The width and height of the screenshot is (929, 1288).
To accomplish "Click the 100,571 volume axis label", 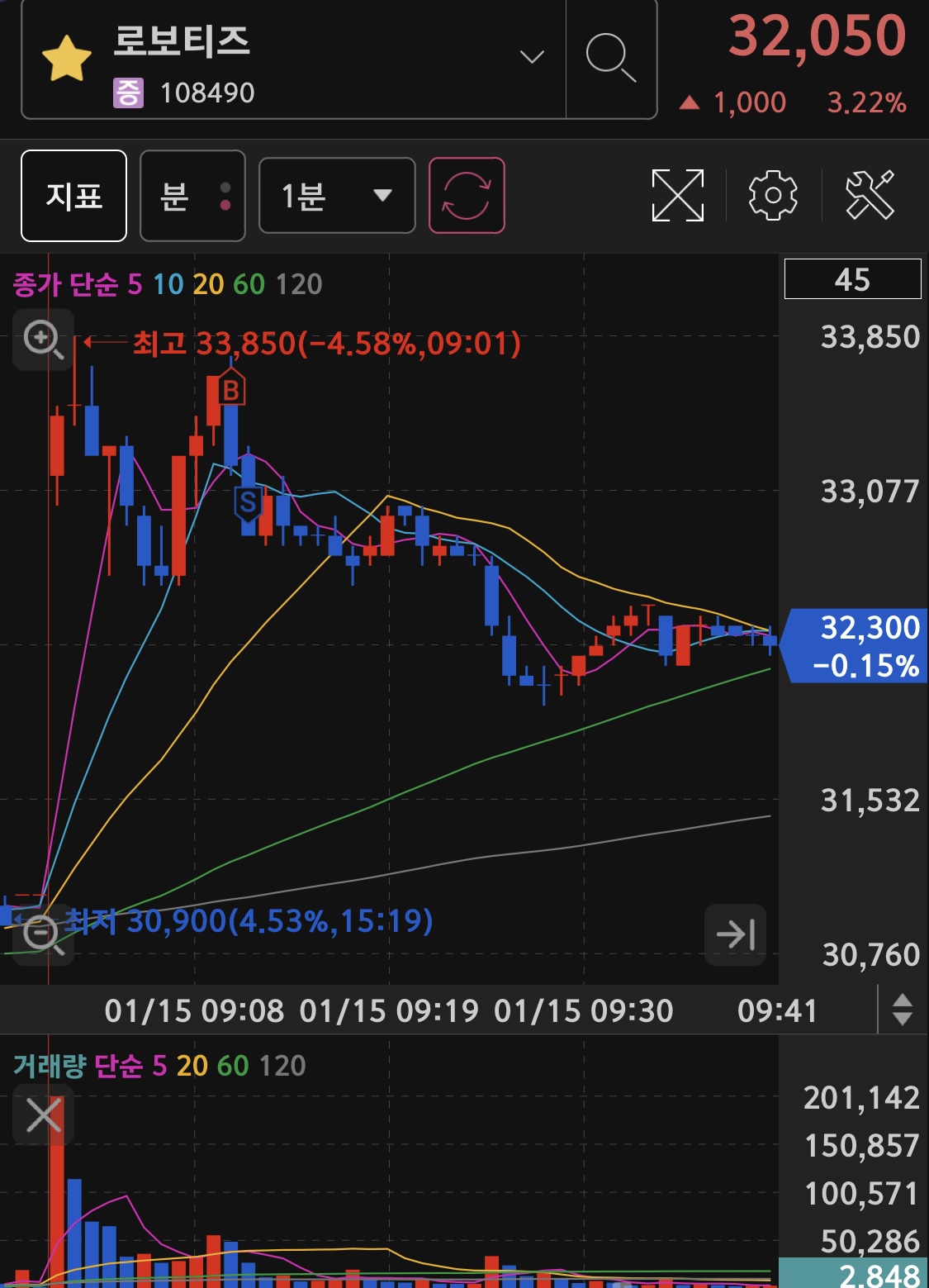I will pos(861,1194).
